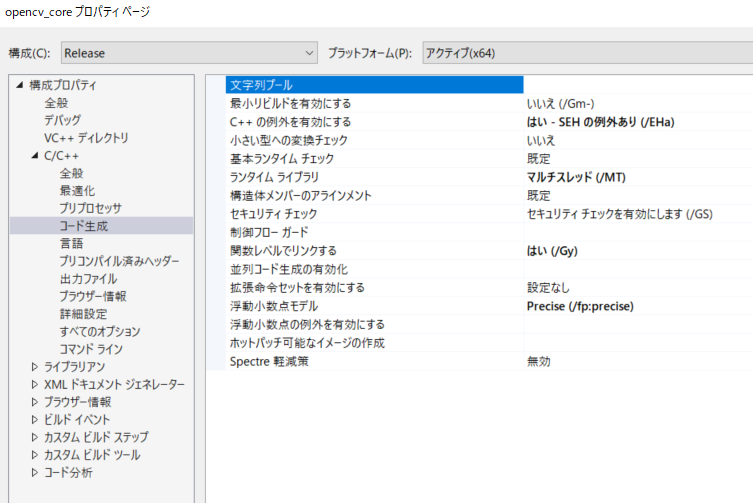The height and width of the screenshot is (503, 753).
Task: Expand the ブラウザー情報 top-level node arrow
Action: pyautogui.click(x=35, y=402)
